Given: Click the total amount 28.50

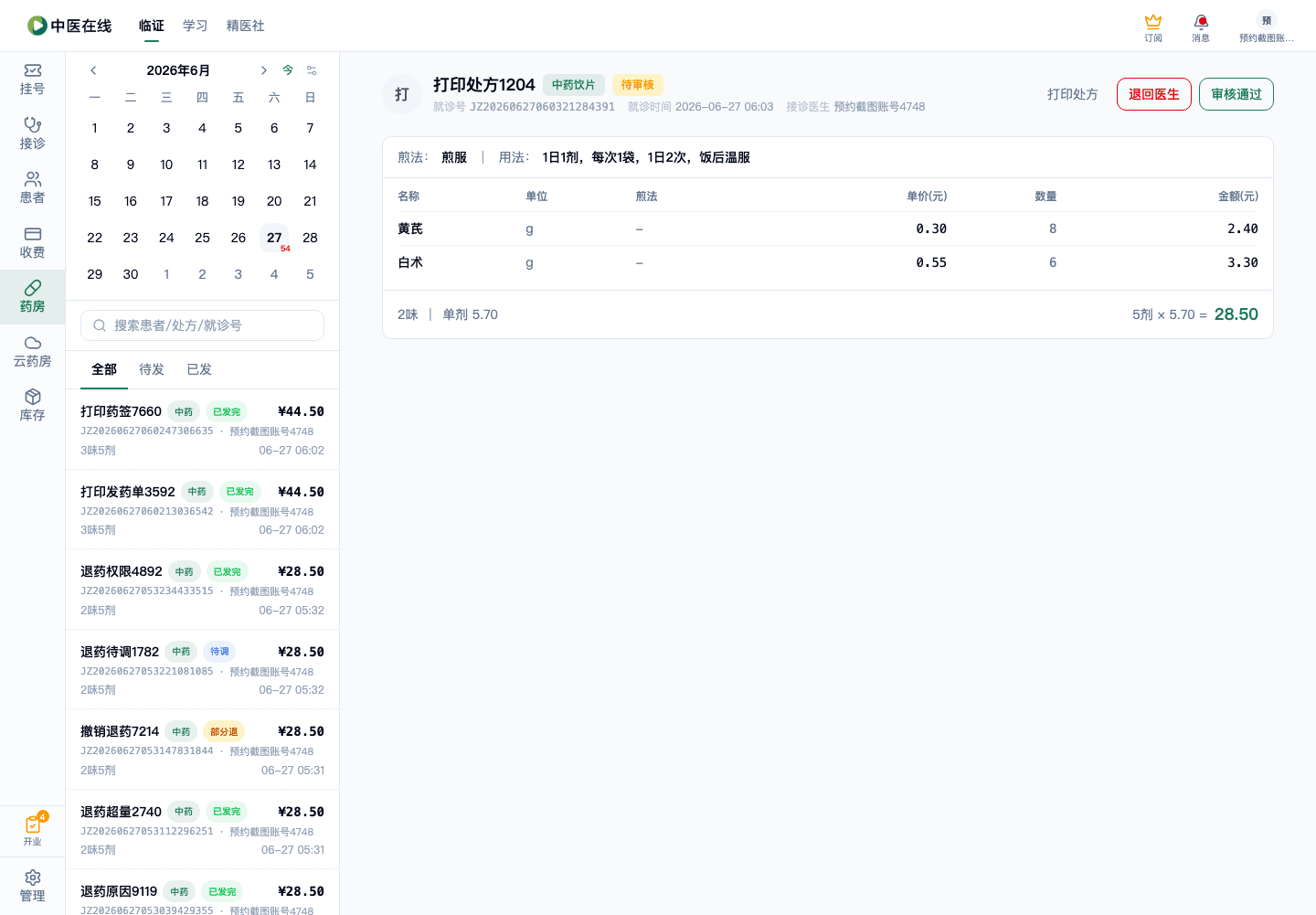Looking at the screenshot, I should pyautogui.click(x=1236, y=314).
